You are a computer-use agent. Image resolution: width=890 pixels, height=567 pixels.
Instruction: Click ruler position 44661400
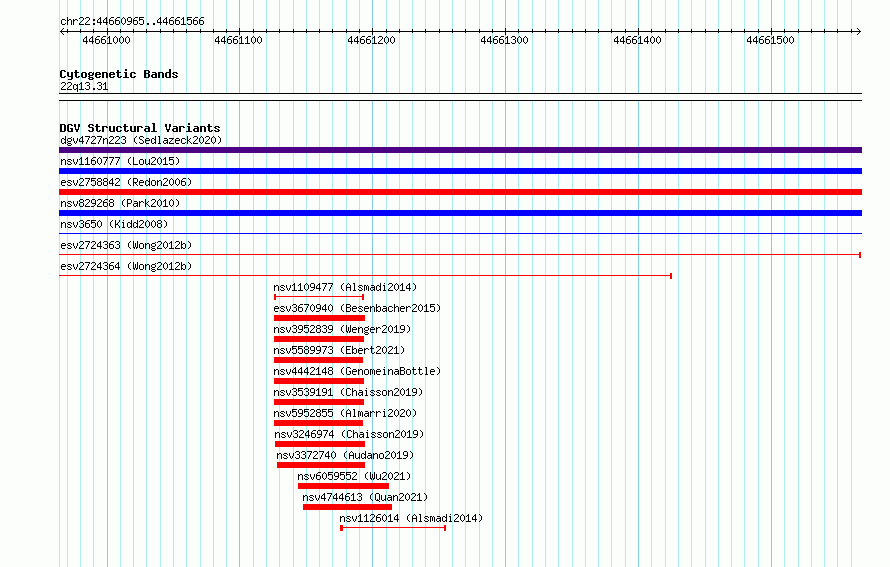pyautogui.click(x=637, y=40)
